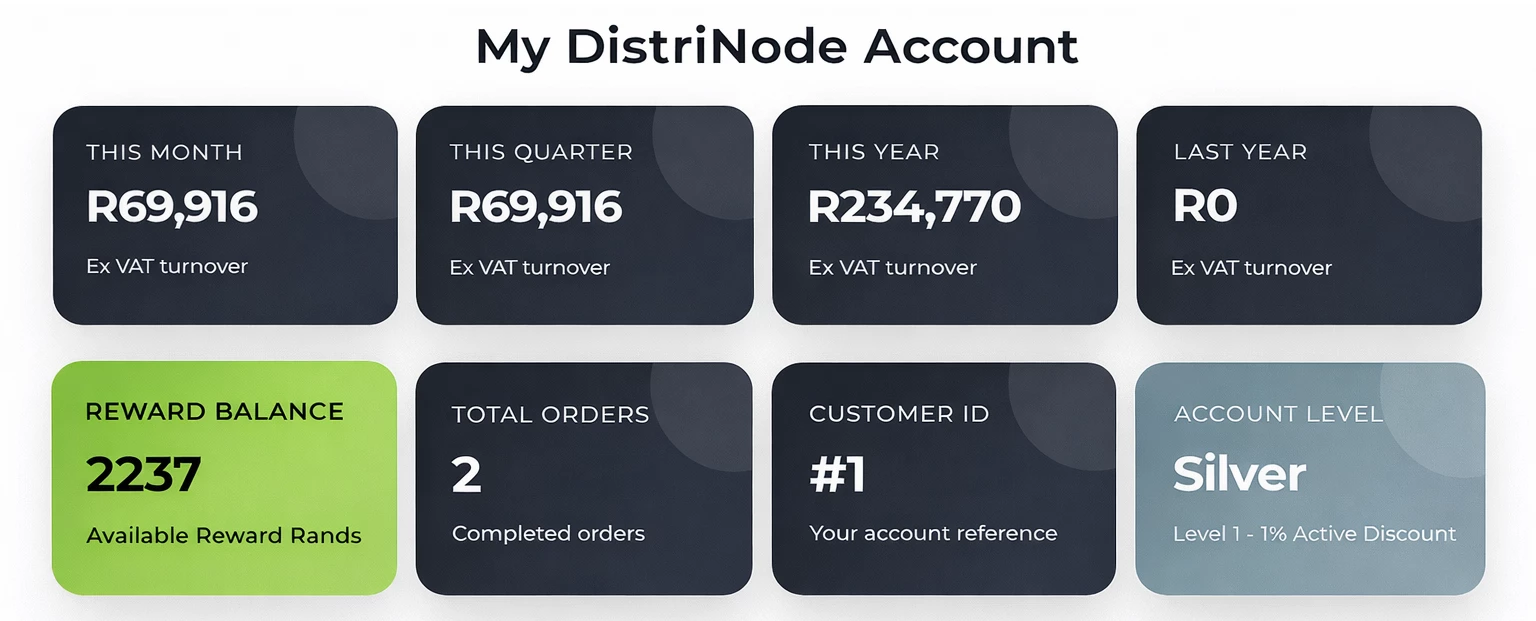This screenshot has height=621, width=1536.
Task: Click the R69,916 value under This Month
Action: (x=172, y=207)
